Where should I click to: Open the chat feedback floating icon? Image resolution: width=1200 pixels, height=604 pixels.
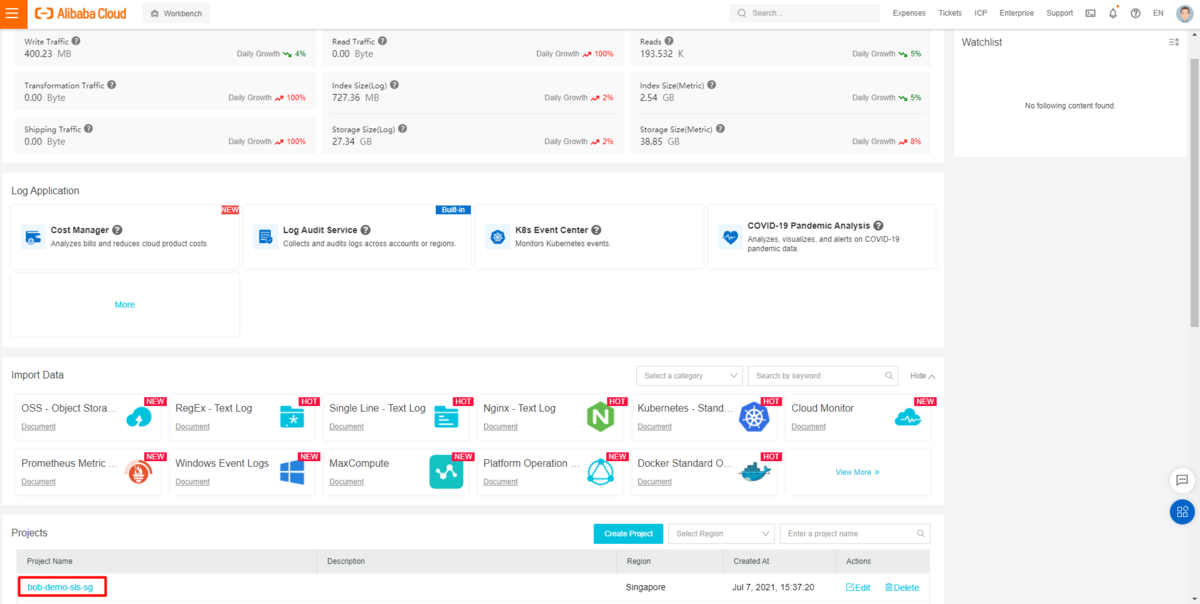click(1182, 481)
